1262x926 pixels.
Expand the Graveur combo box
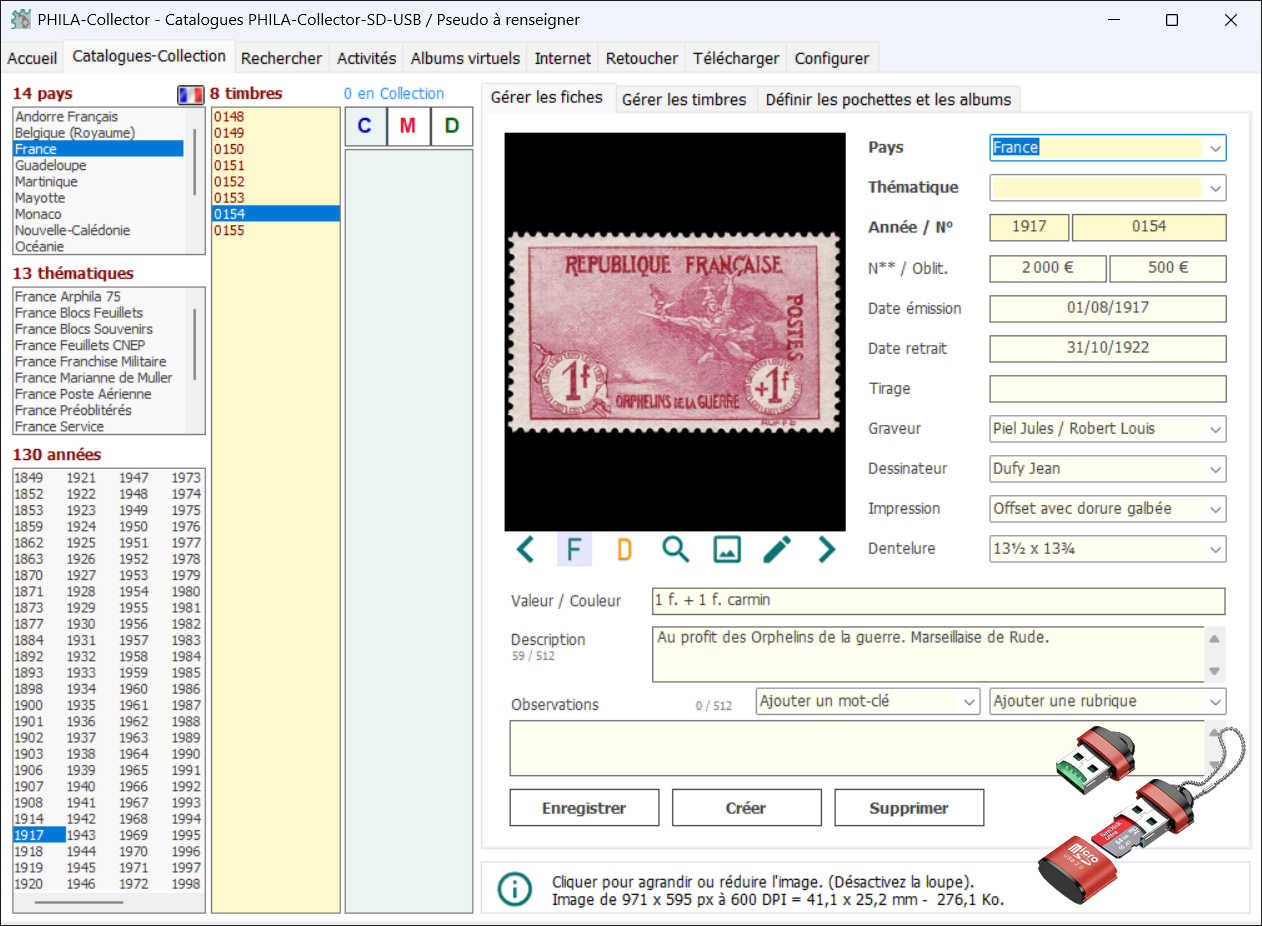1215,429
